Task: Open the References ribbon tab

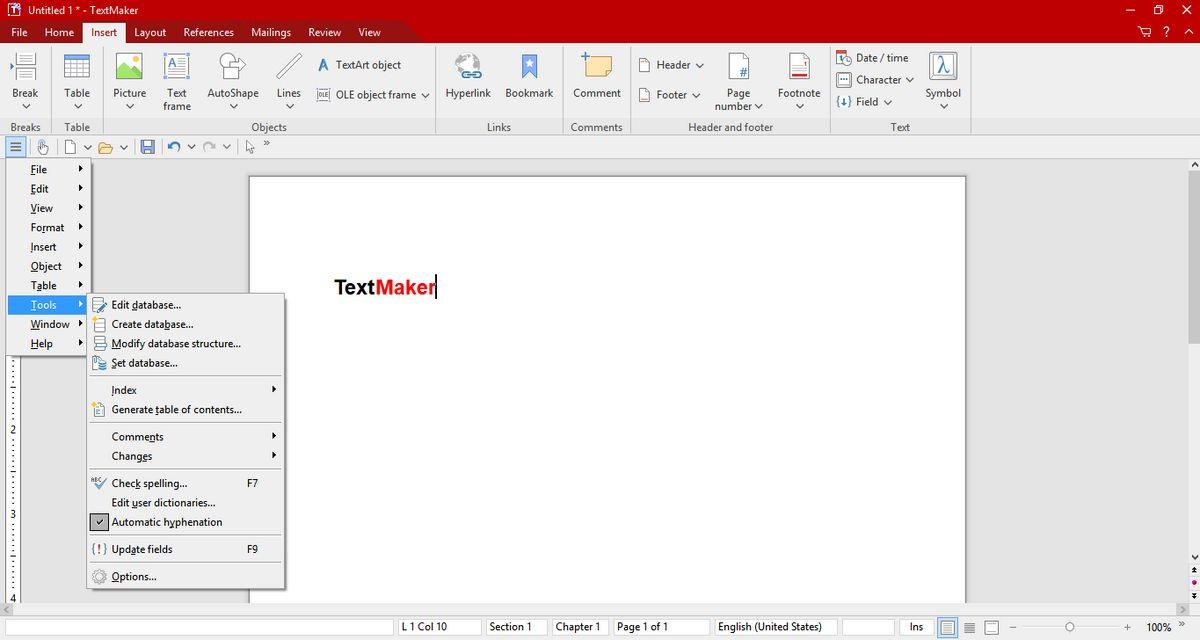Action: [x=208, y=32]
